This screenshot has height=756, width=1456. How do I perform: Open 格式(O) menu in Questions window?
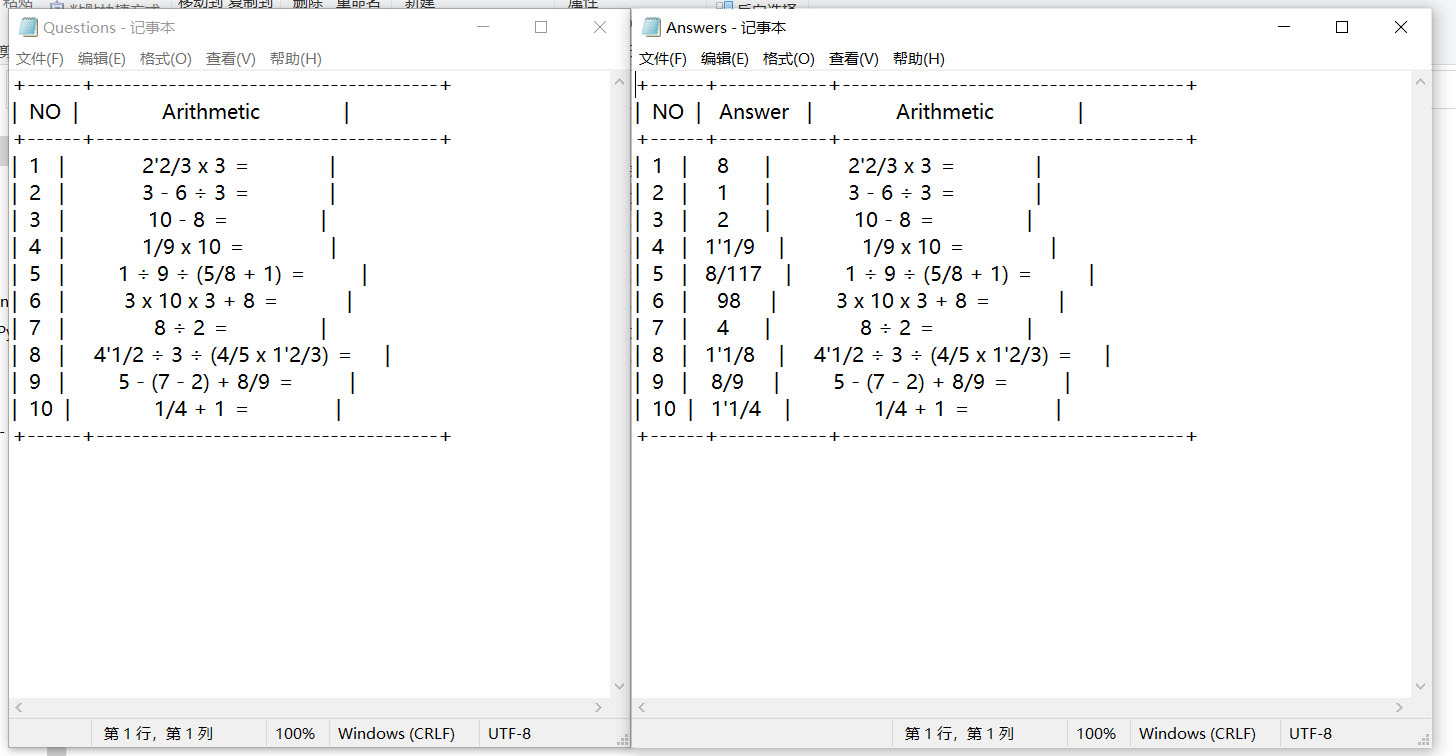[166, 59]
